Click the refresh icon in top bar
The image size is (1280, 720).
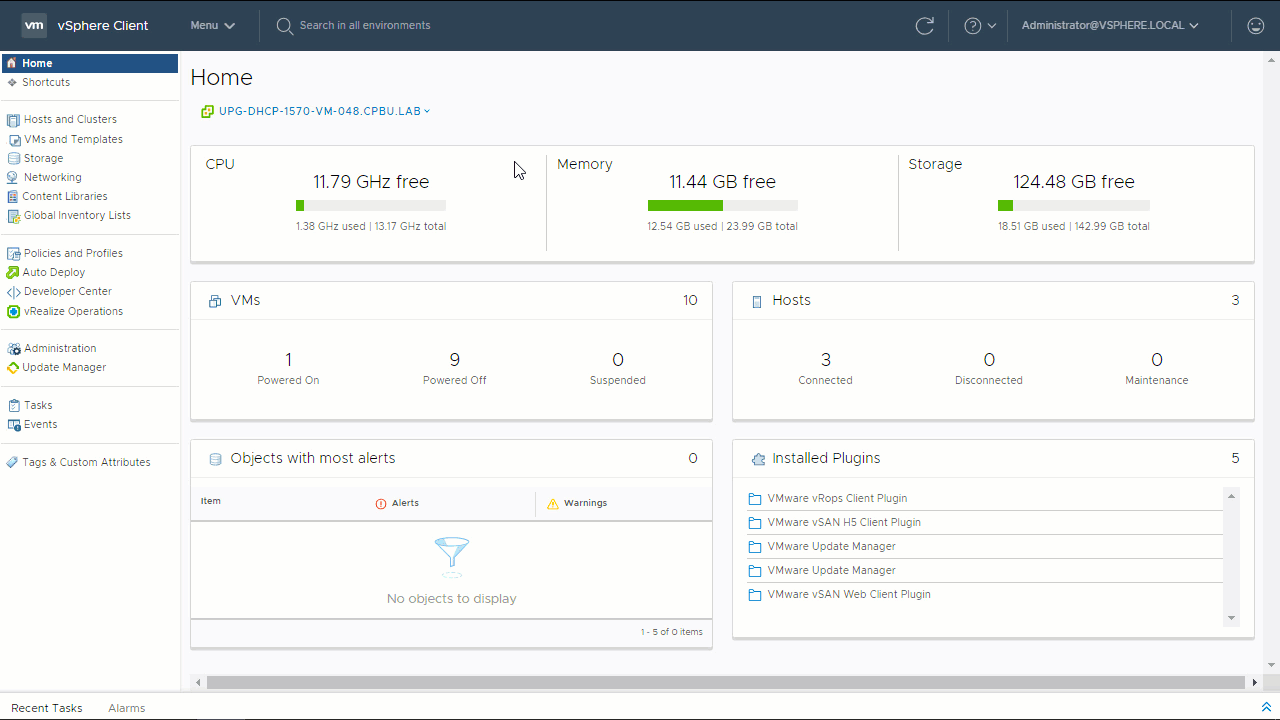[x=924, y=26]
